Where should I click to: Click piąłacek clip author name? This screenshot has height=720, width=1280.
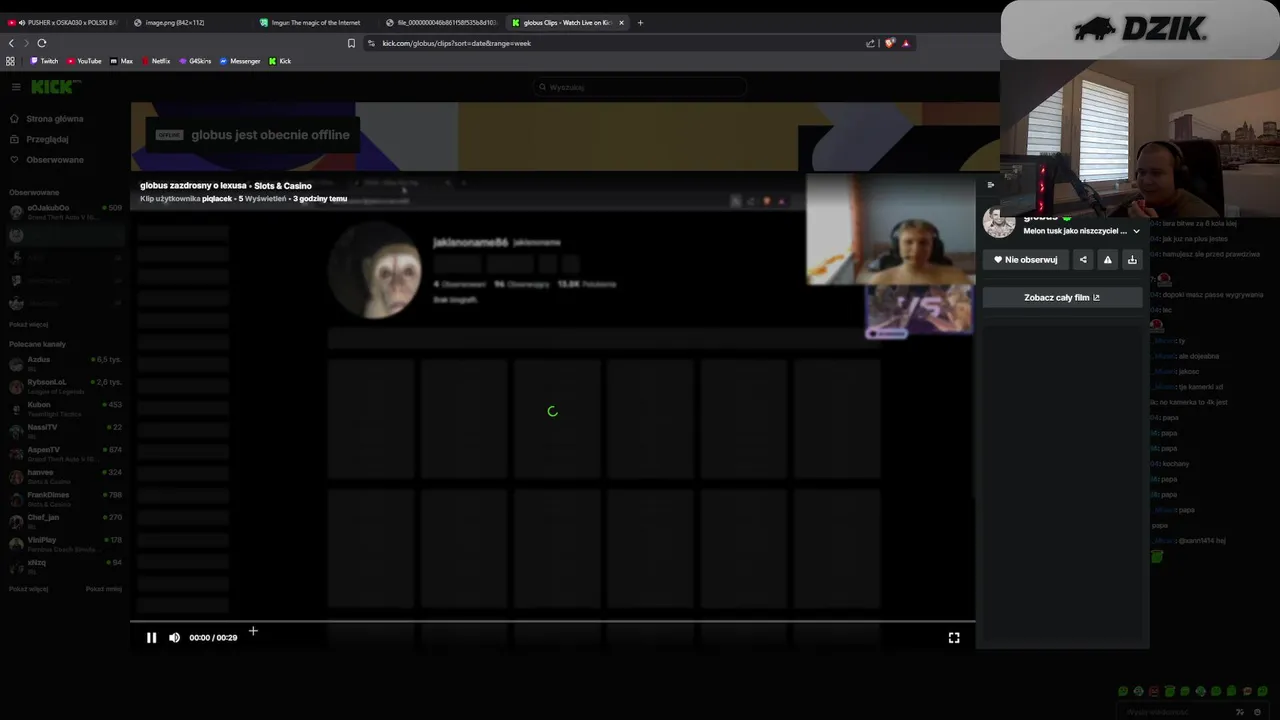[x=217, y=199]
